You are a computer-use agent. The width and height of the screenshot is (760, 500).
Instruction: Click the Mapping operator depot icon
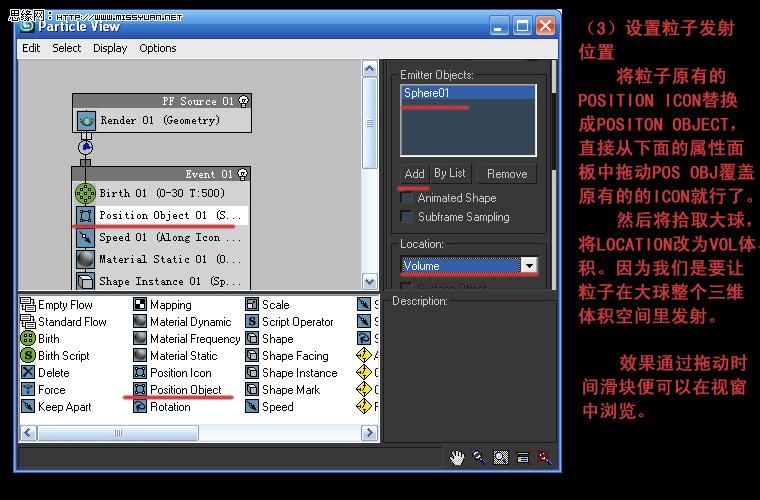tap(140, 304)
